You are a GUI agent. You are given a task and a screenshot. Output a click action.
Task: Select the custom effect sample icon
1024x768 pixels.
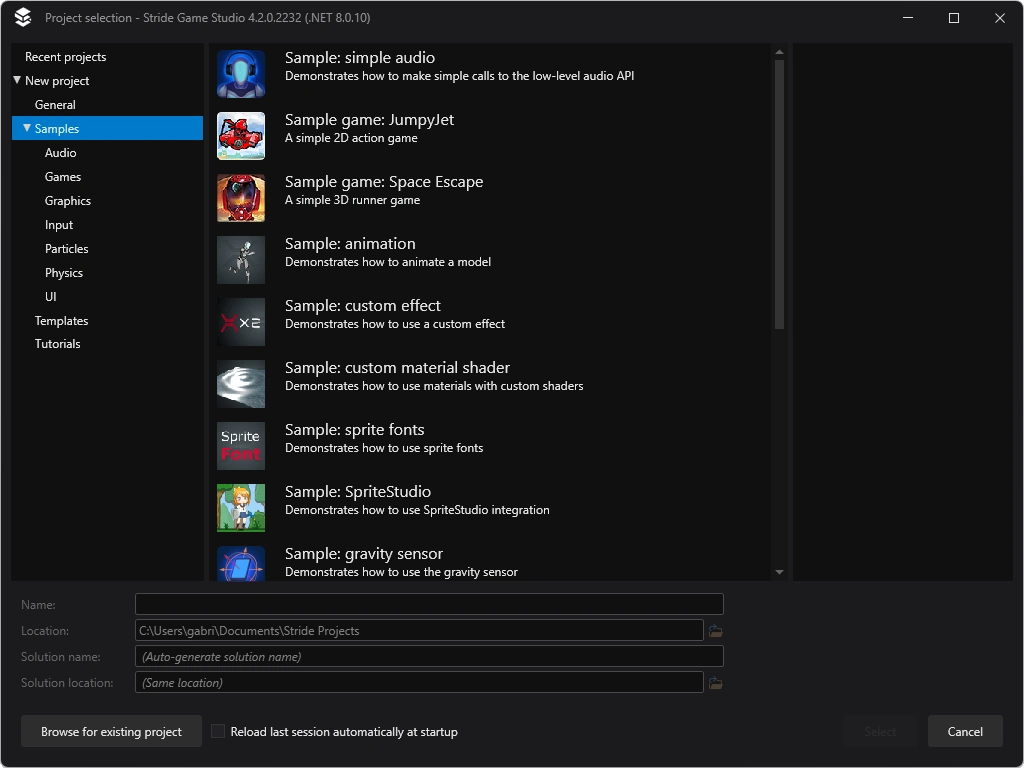click(240, 321)
